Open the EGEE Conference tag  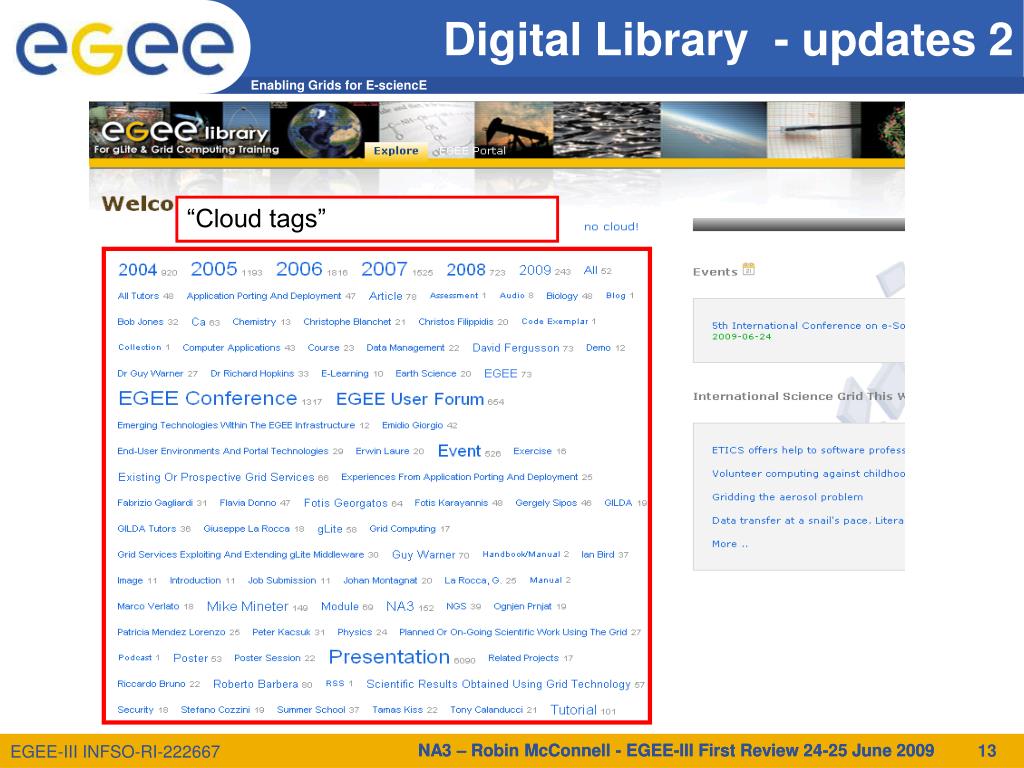coord(208,398)
